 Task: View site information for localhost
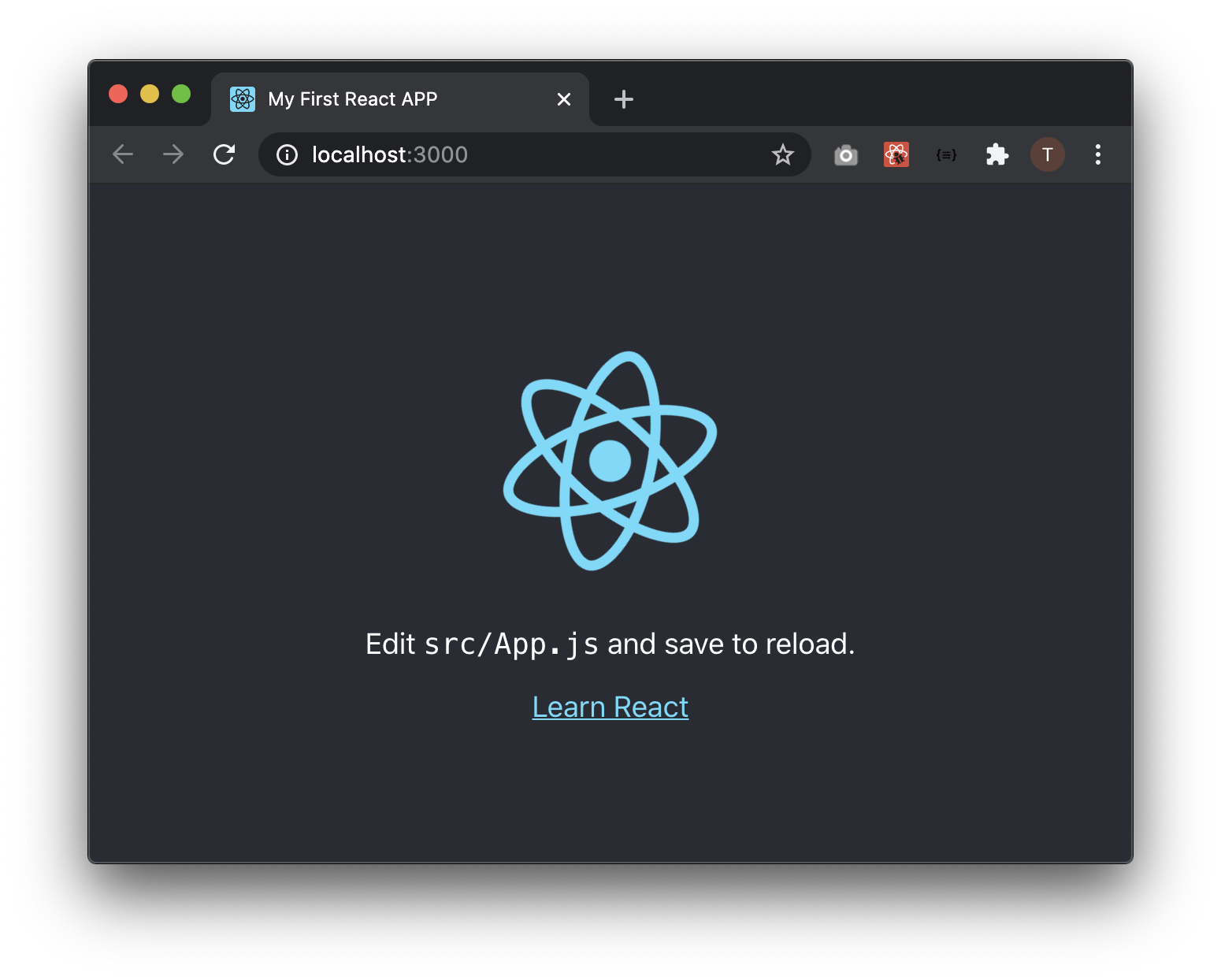287,154
